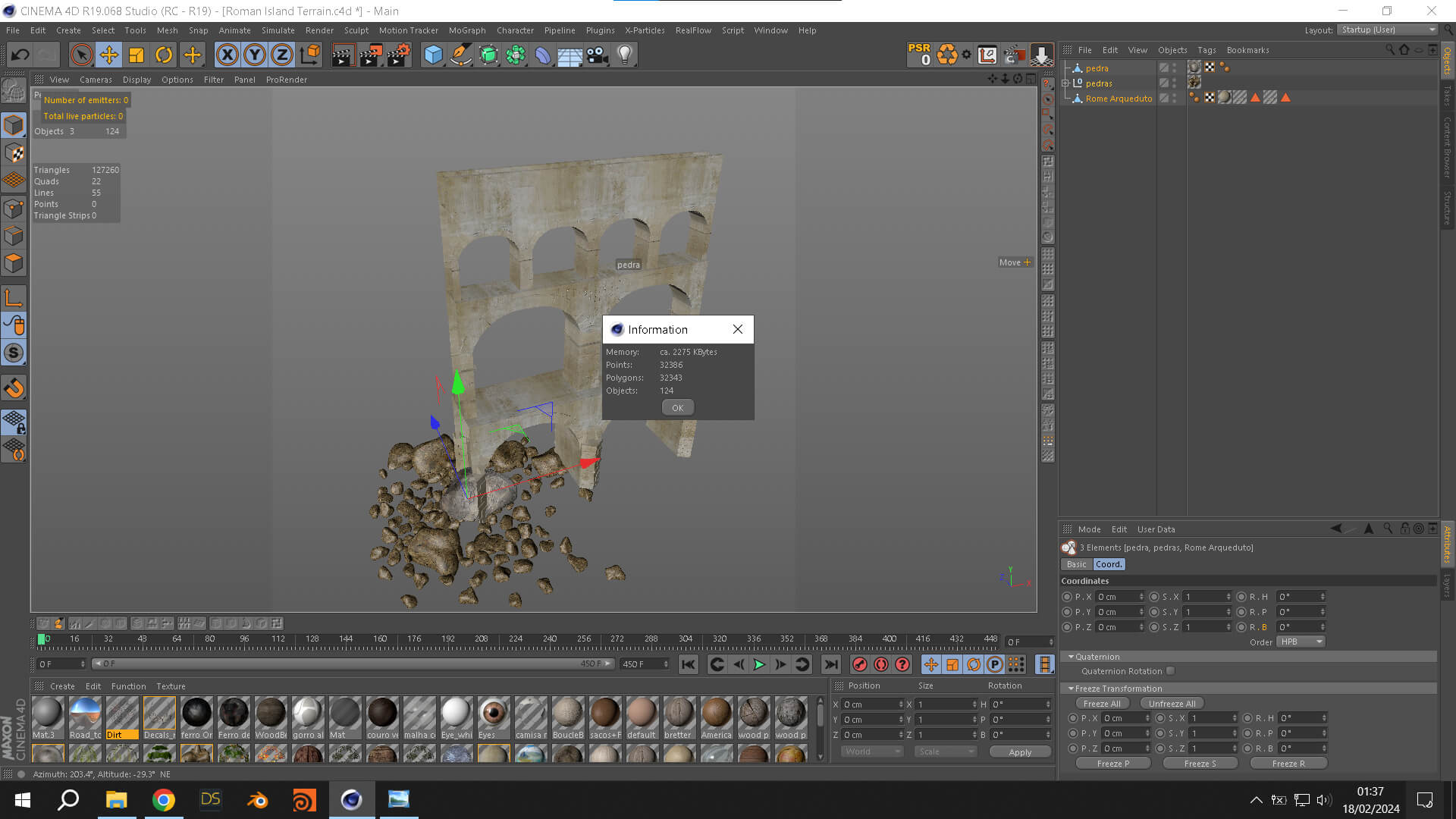Add a Cube primitive object
The width and height of the screenshot is (1456, 819).
[433, 55]
